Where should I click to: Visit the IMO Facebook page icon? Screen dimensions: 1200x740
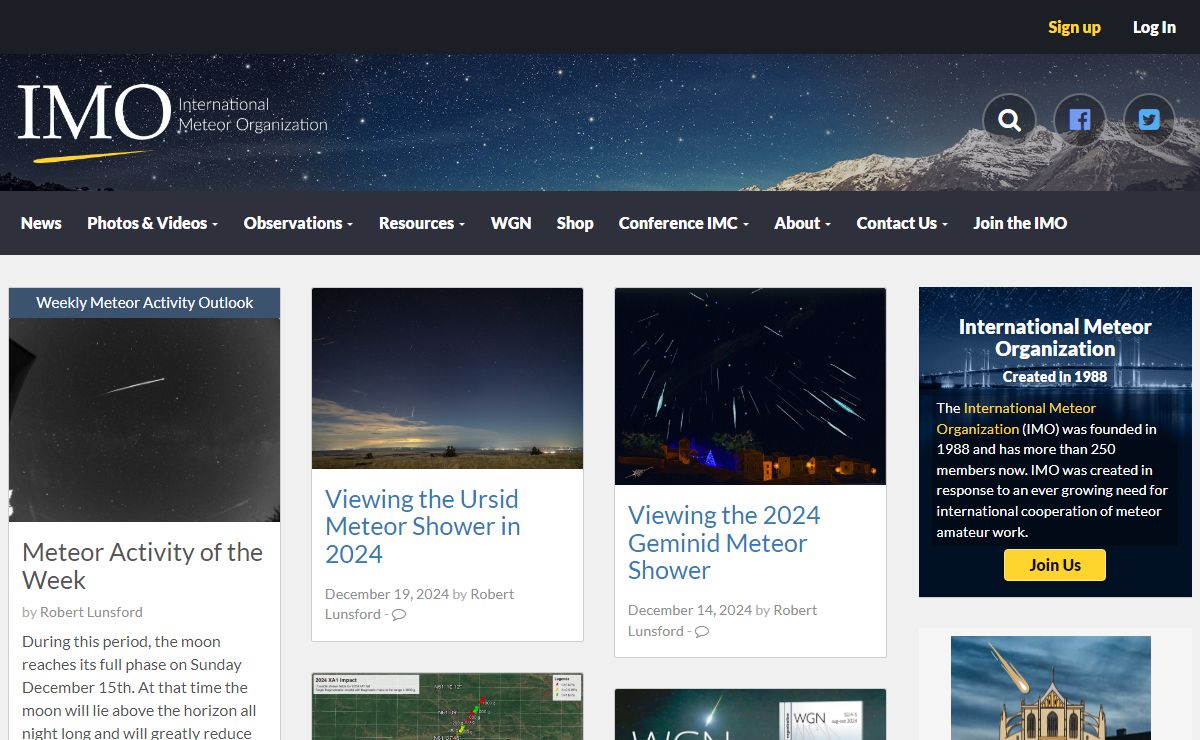pyautogui.click(x=1079, y=120)
